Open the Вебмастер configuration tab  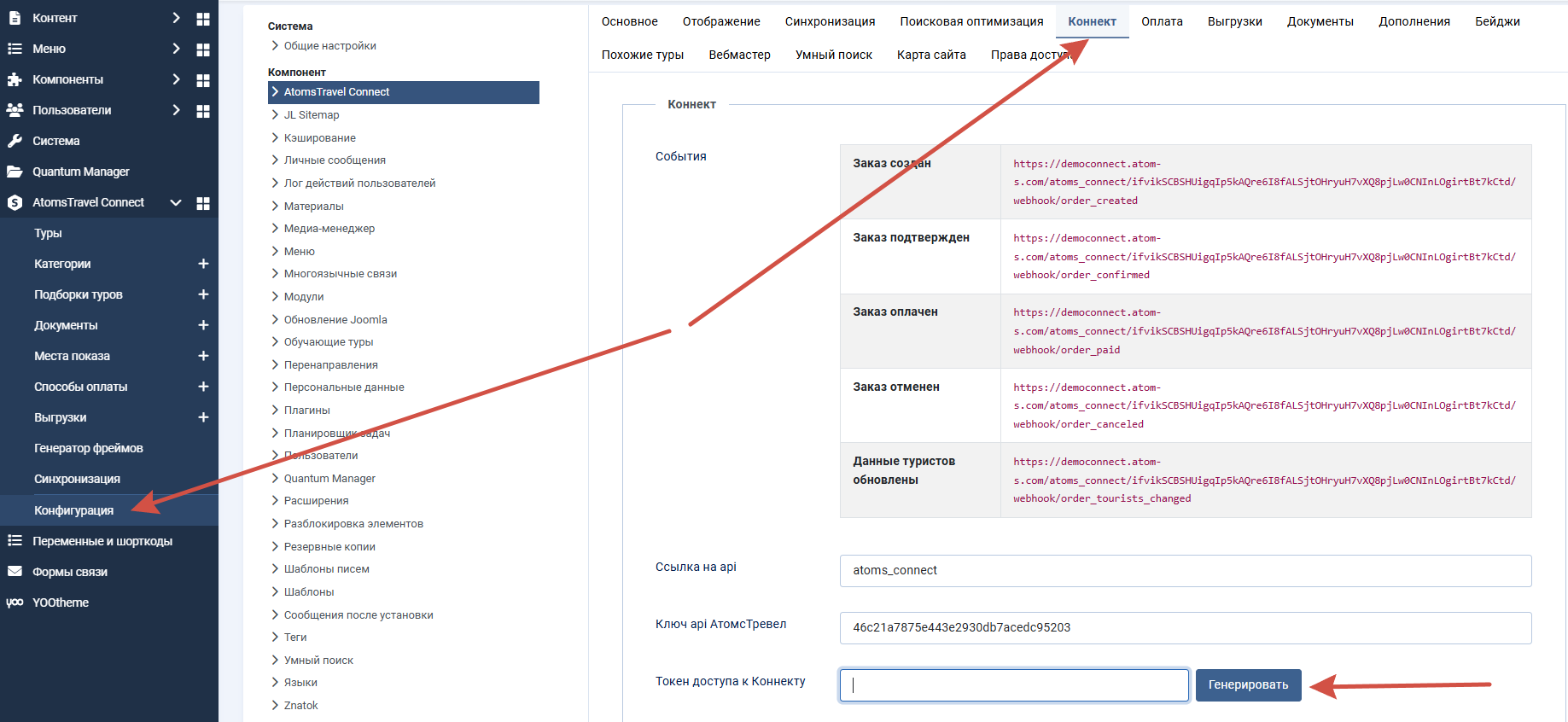(x=739, y=55)
